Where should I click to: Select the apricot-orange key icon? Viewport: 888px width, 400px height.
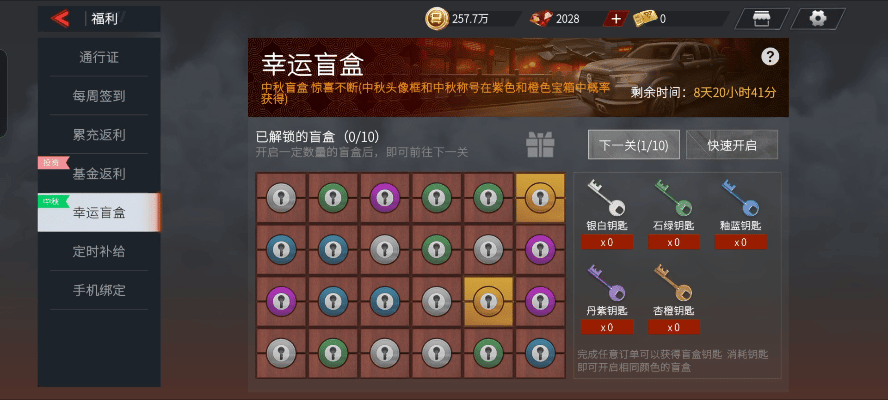click(673, 282)
